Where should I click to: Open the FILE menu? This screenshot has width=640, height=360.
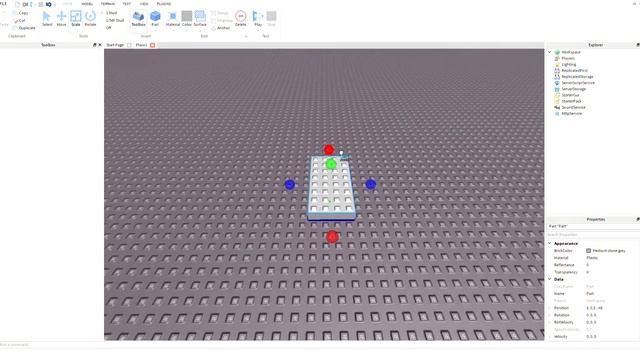3,4
